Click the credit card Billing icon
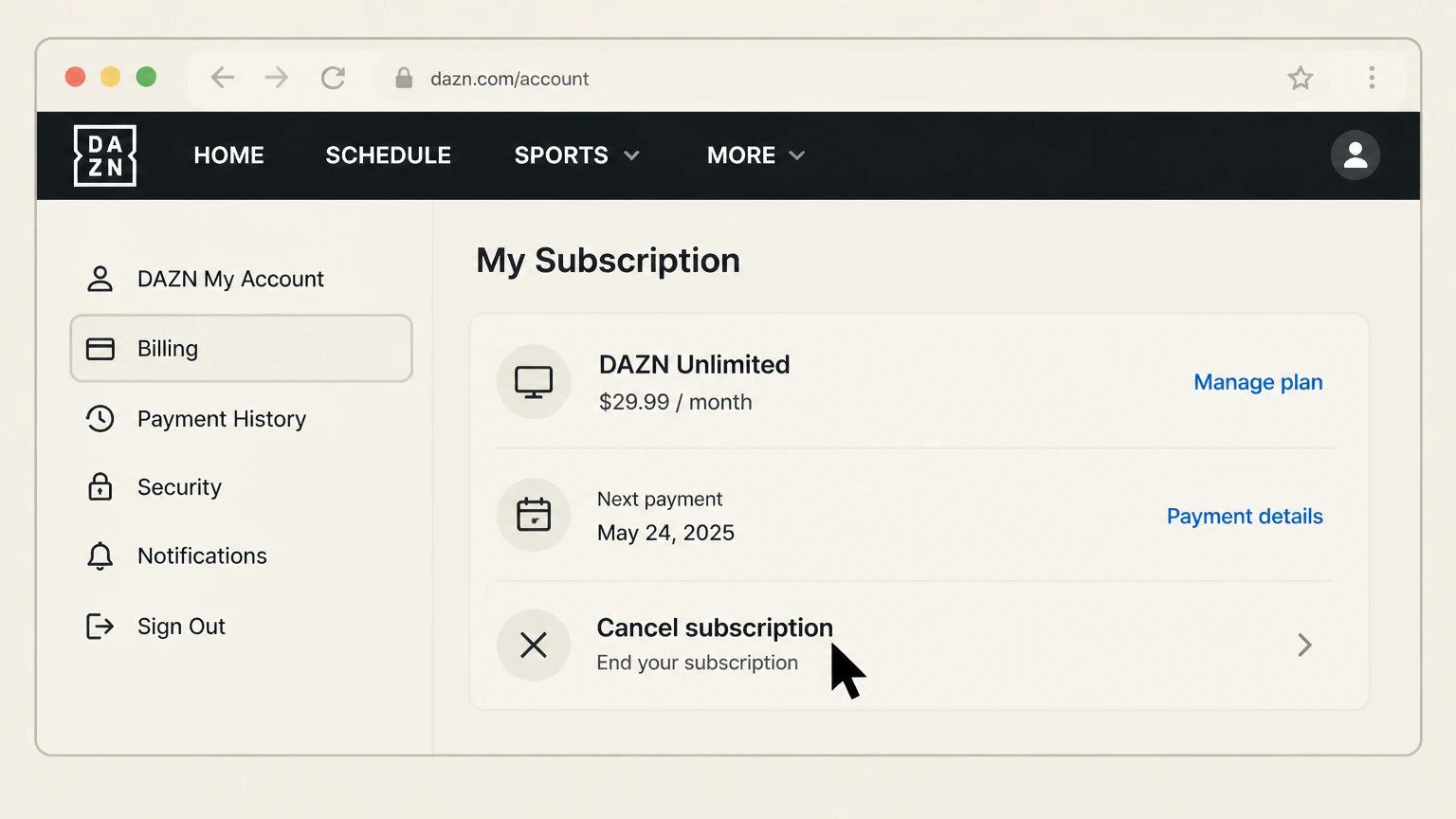The image size is (1456, 819). coord(100,349)
